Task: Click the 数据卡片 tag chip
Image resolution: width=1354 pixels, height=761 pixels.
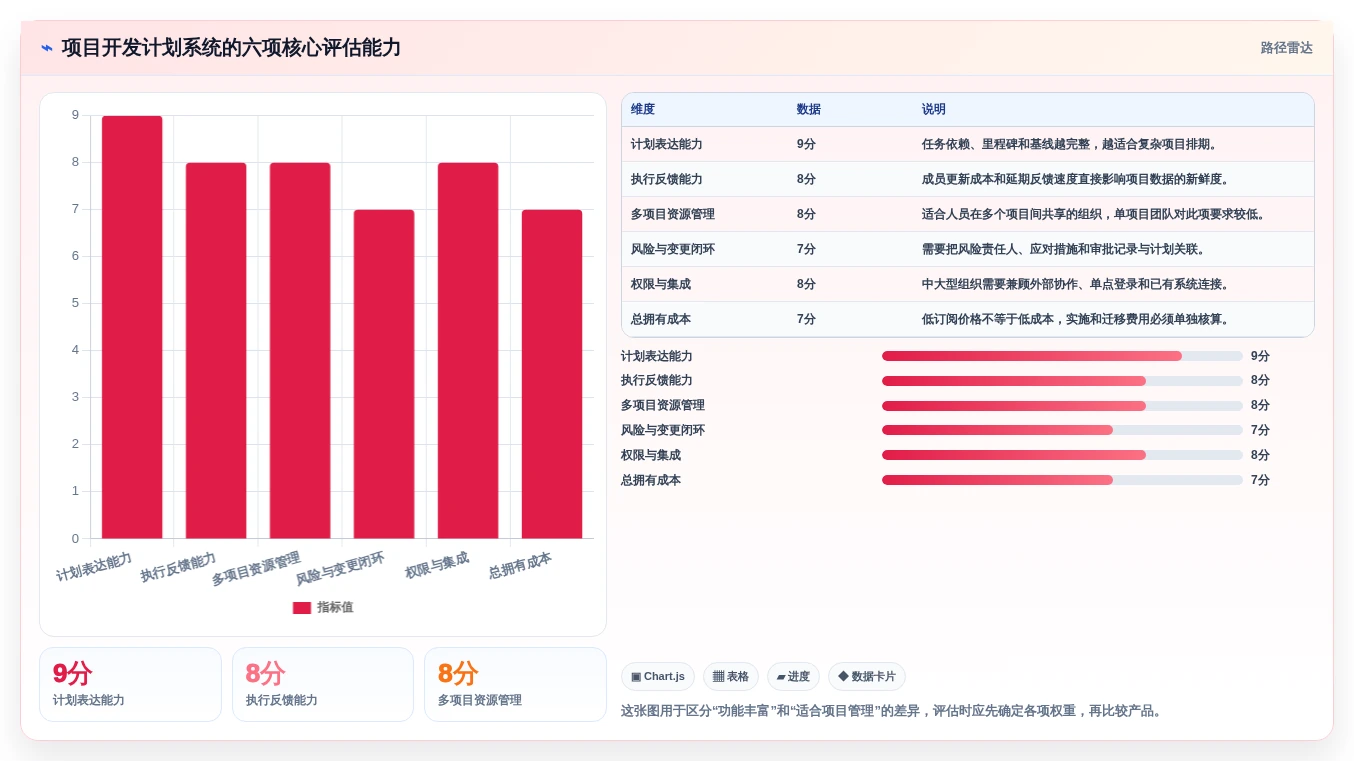Action: point(867,677)
